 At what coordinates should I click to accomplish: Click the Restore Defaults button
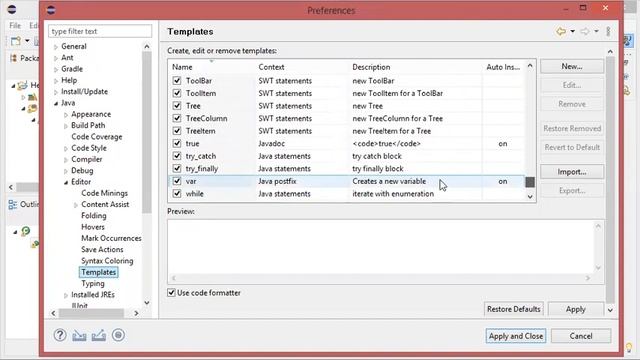[513, 309]
